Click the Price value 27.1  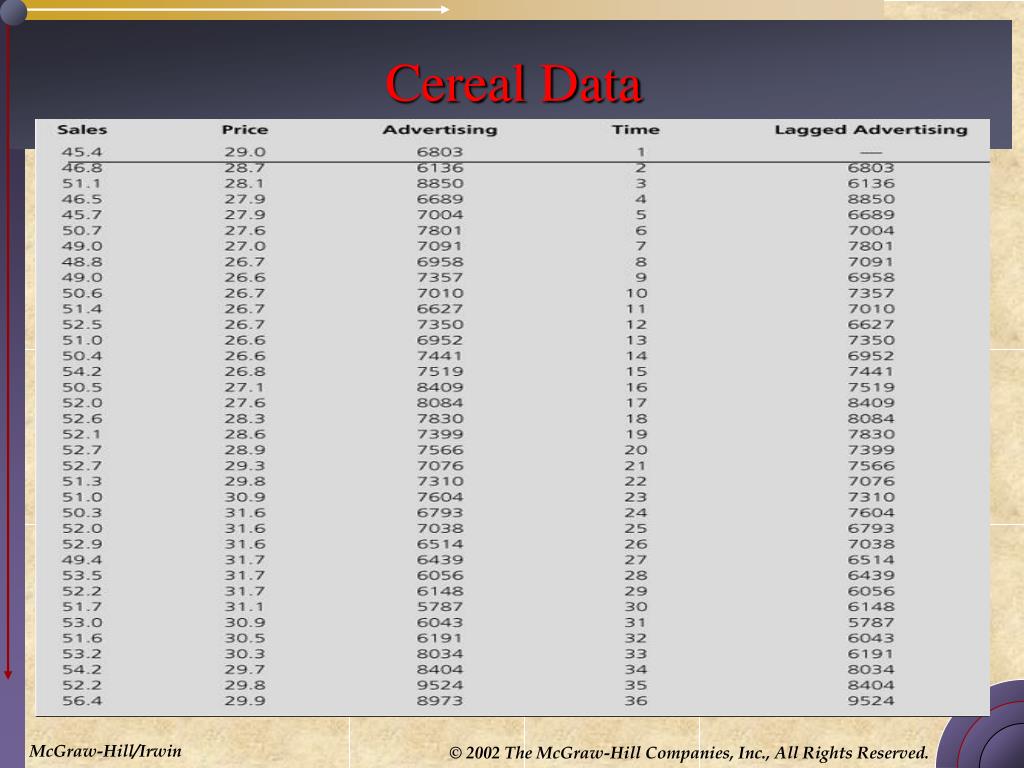coord(245,387)
